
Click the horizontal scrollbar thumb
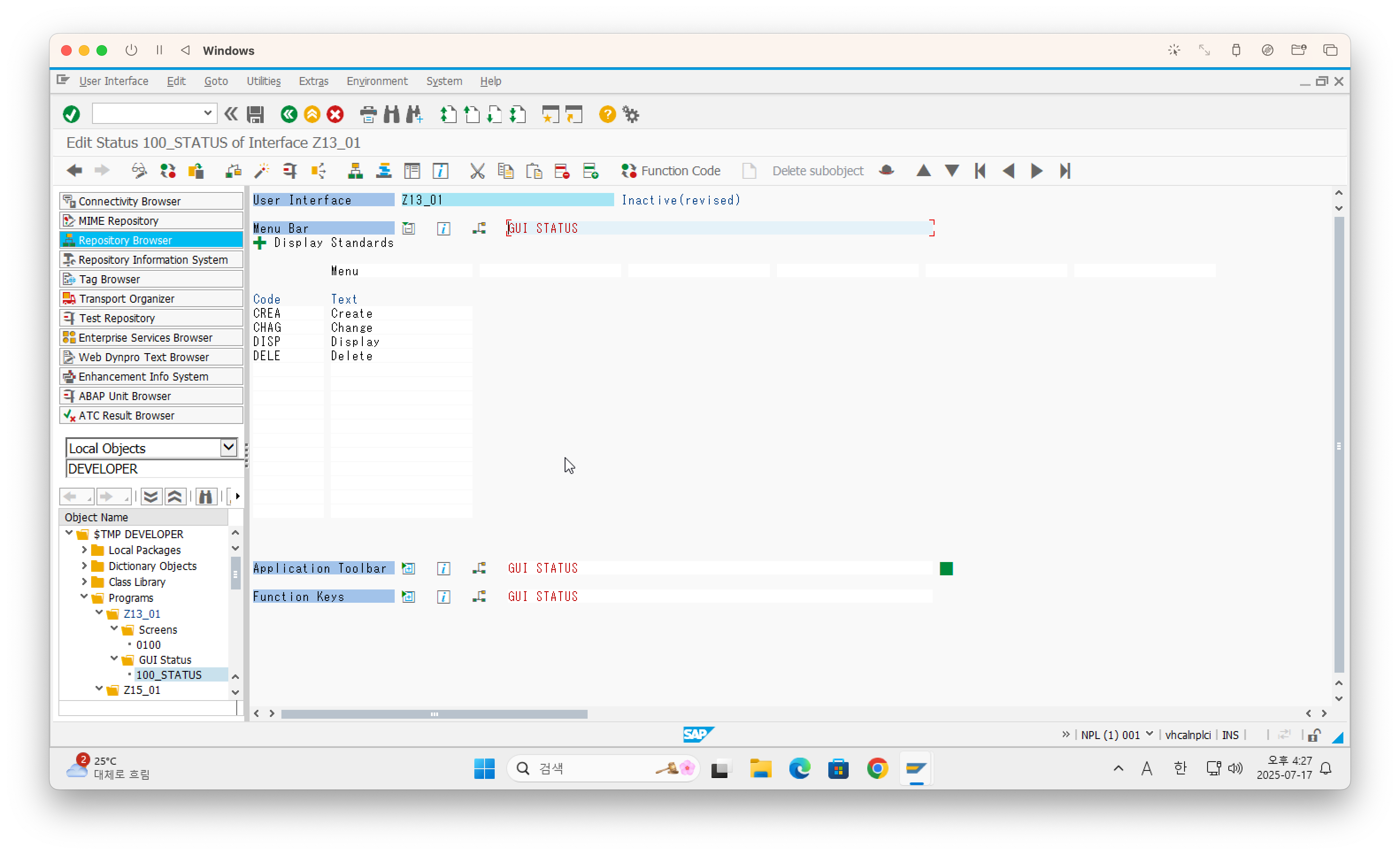click(x=434, y=713)
